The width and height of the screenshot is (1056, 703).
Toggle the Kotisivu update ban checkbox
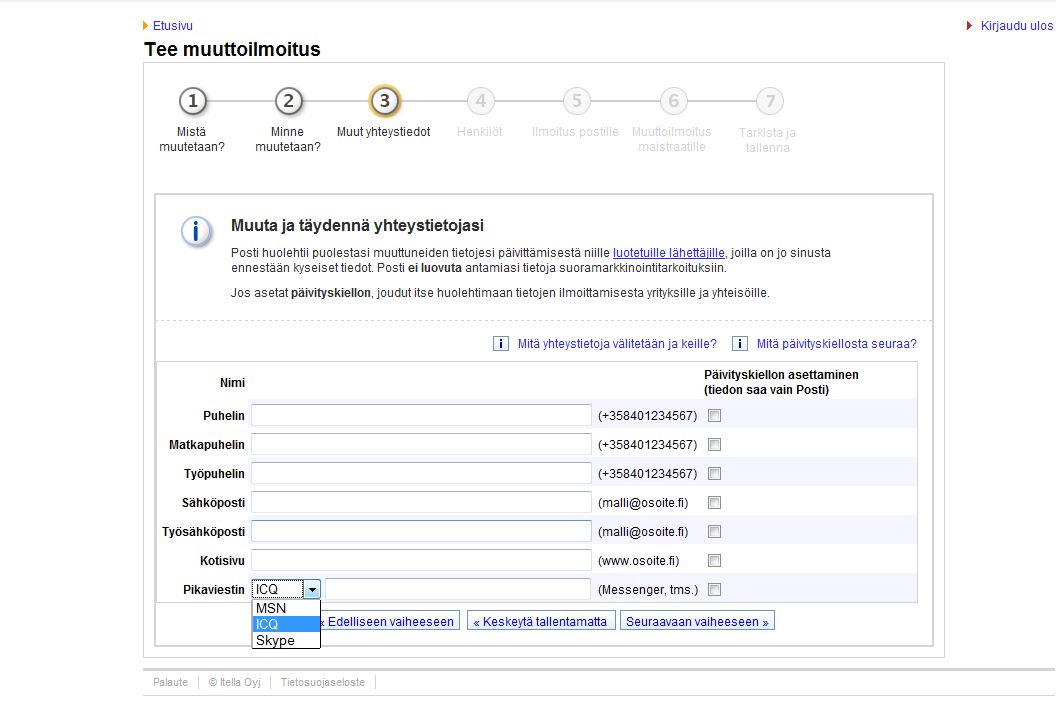714,561
